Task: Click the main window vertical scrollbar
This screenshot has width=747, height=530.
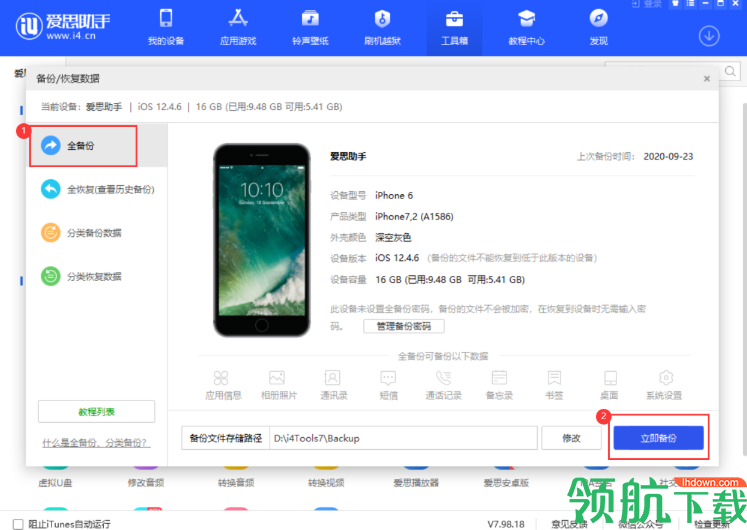Action: pos(744,279)
